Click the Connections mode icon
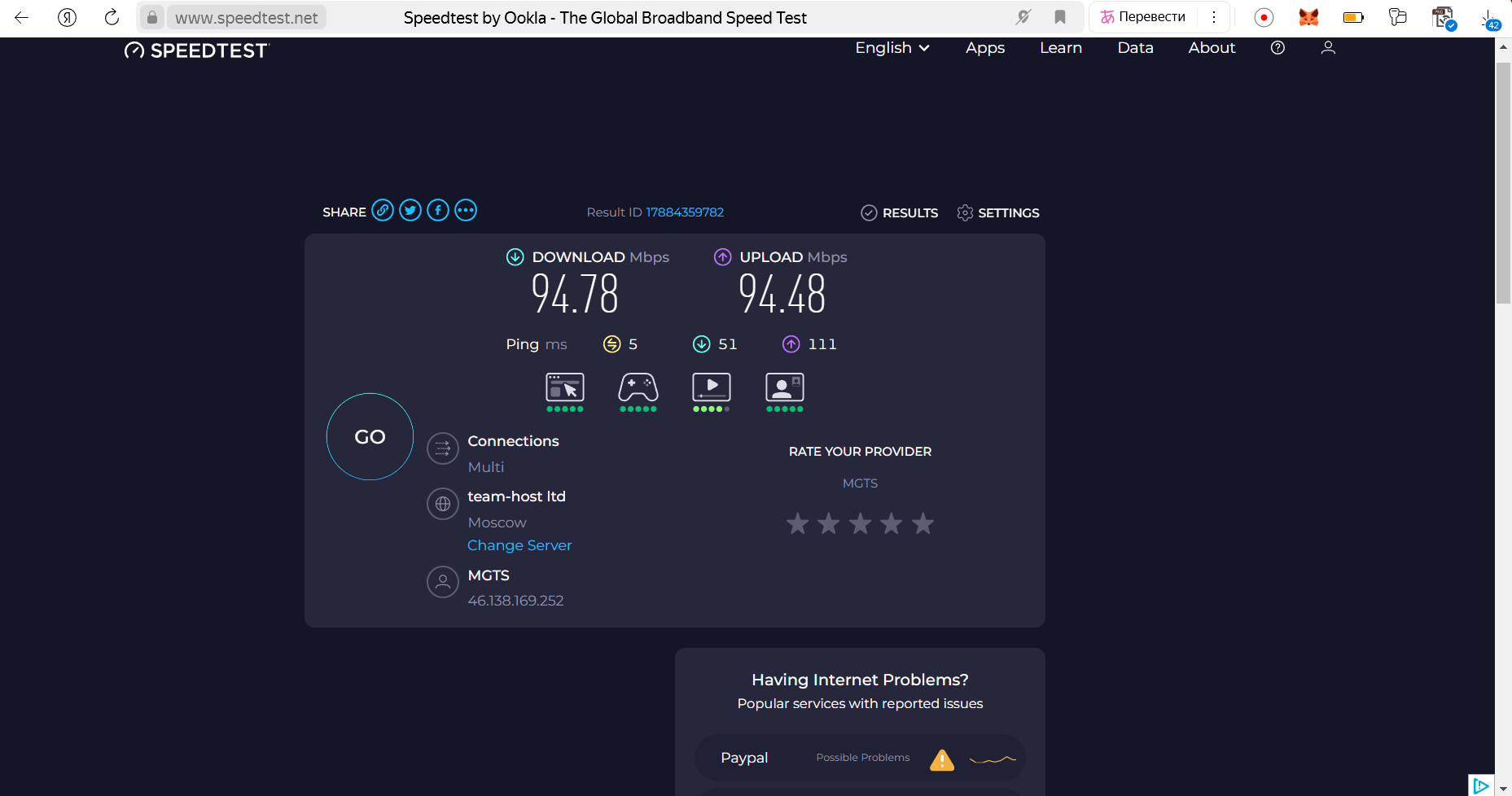Image resolution: width=1512 pixels, height=796 pixels. pyautogui.click(x=443, y=448)
